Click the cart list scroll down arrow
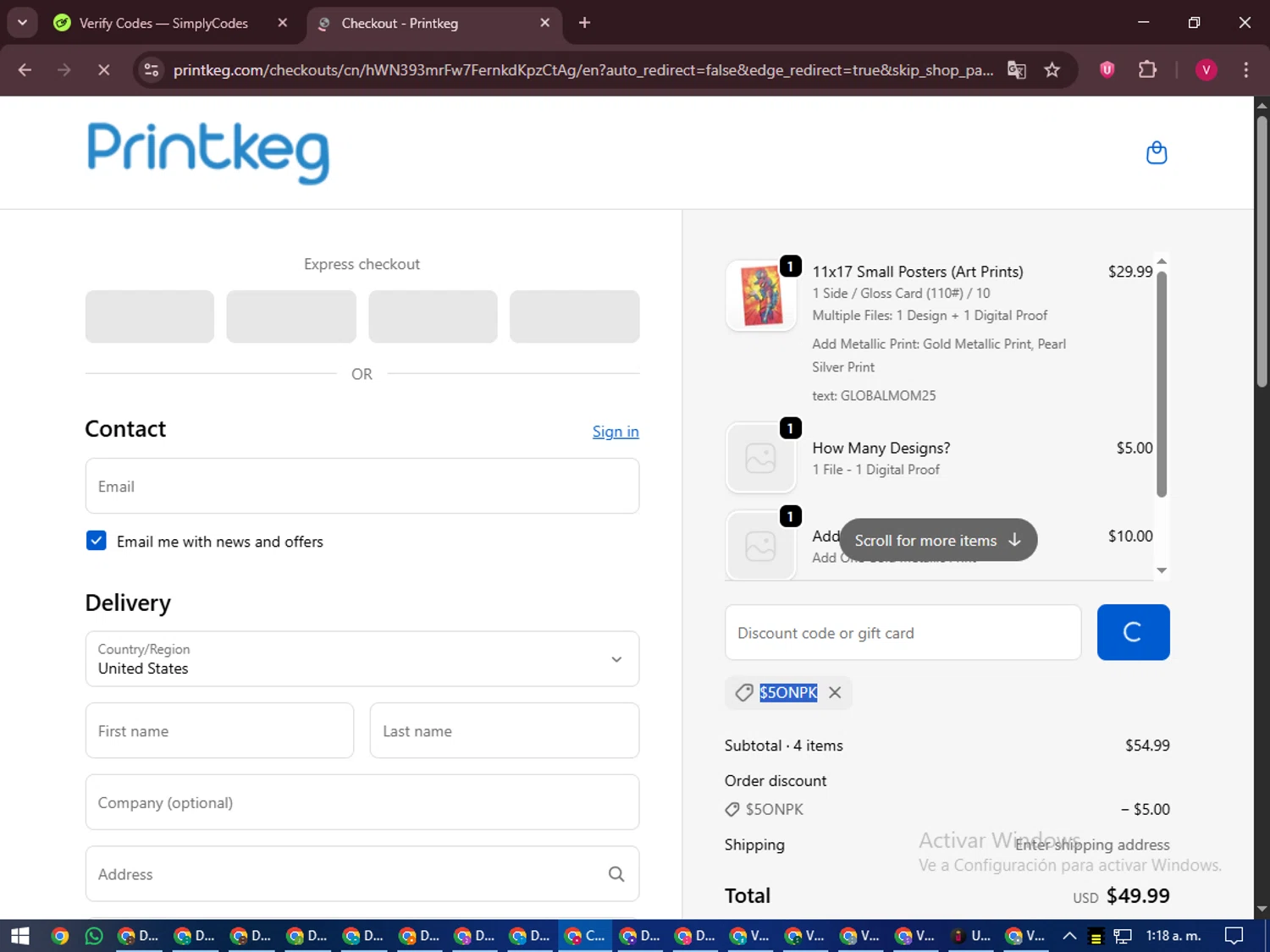 [1162, 570]
